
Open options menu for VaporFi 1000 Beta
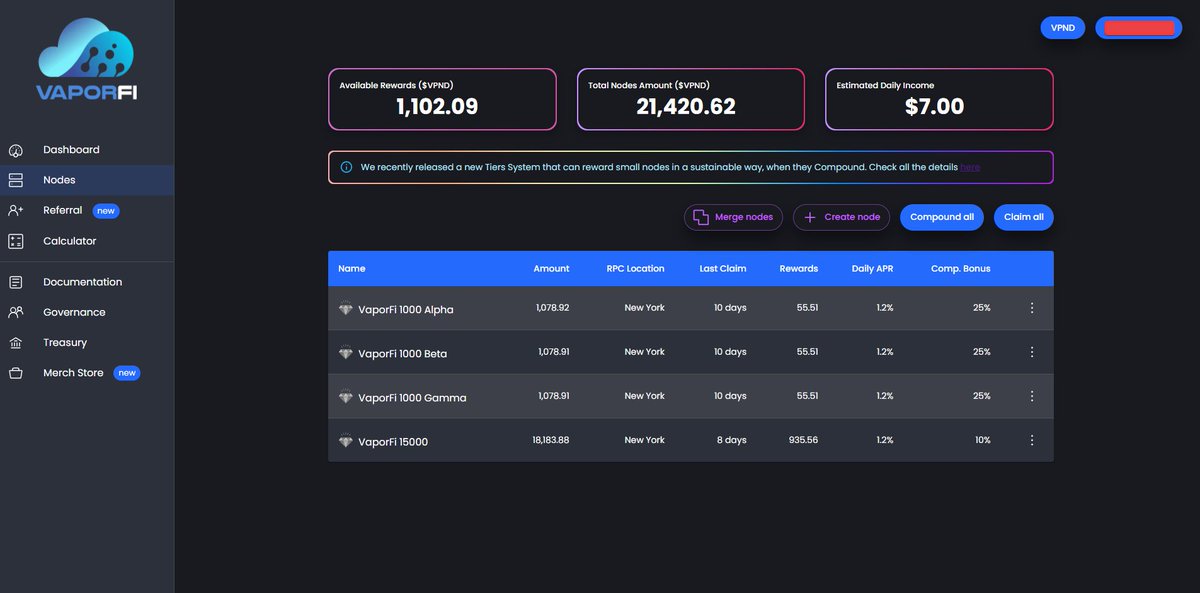[1032, 352]
